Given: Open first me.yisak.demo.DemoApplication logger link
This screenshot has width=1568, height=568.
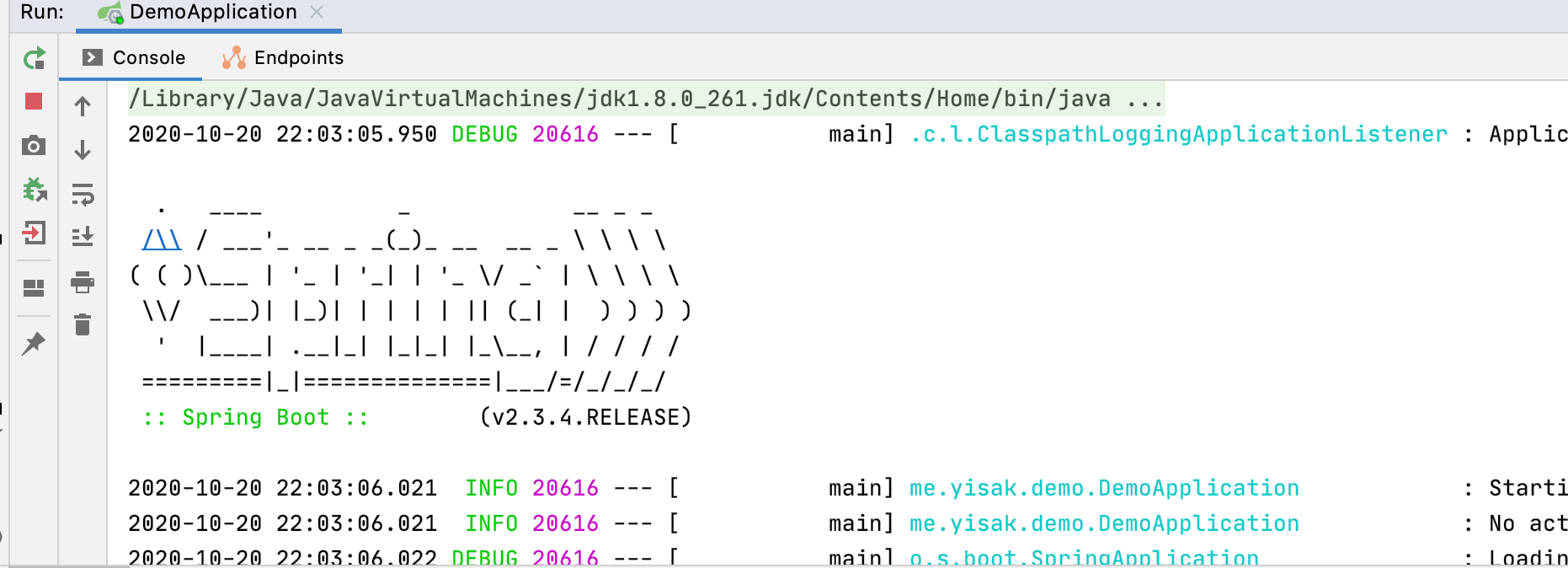Looking at the screenshot, I should (1104, 488).
